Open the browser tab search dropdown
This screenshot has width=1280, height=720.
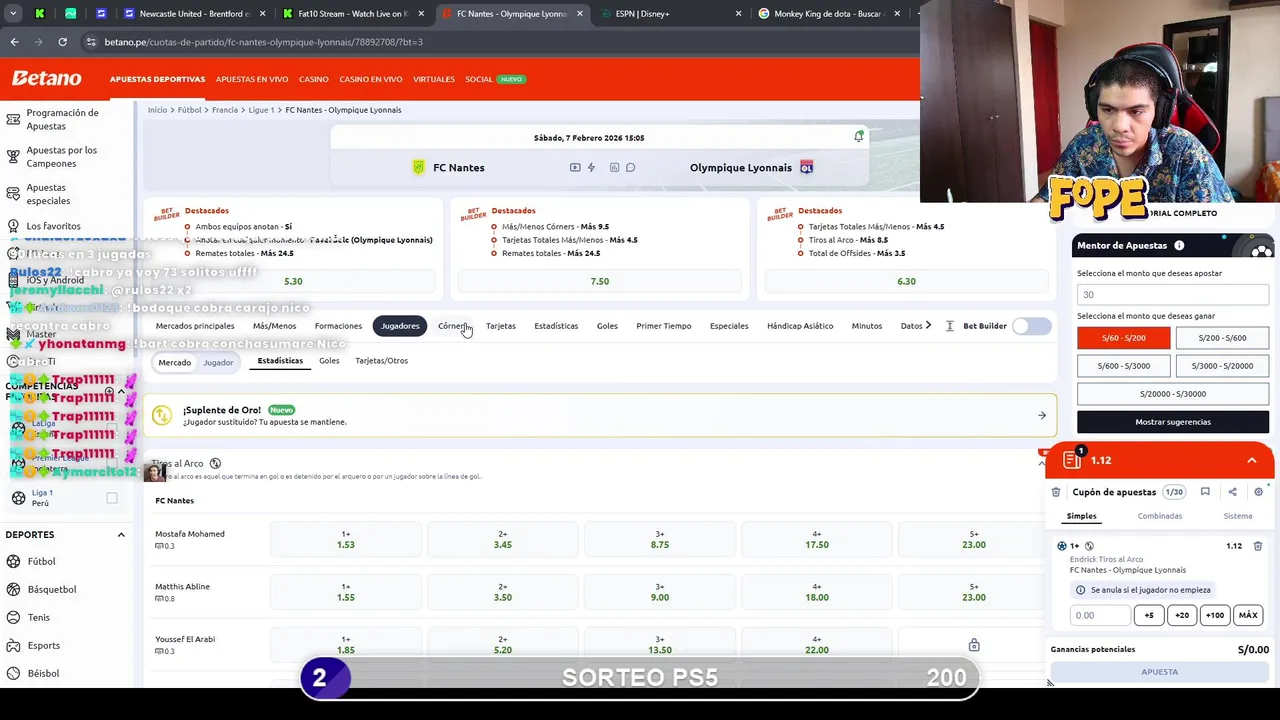[13, 13]
